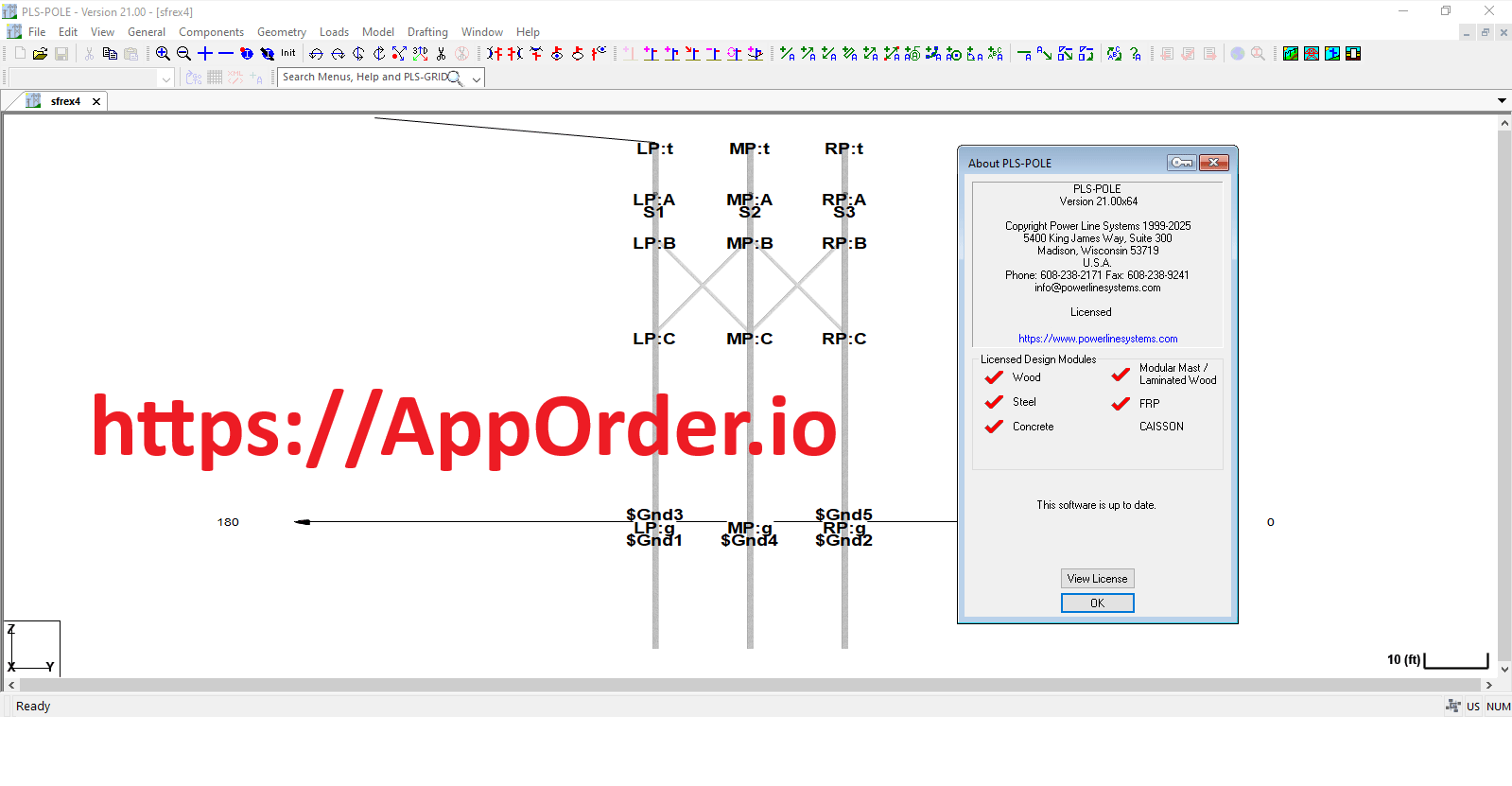Click the red eye visibility toolbar icon
The height and width of the screenshot is (786, 1512).
click(557, 54)
